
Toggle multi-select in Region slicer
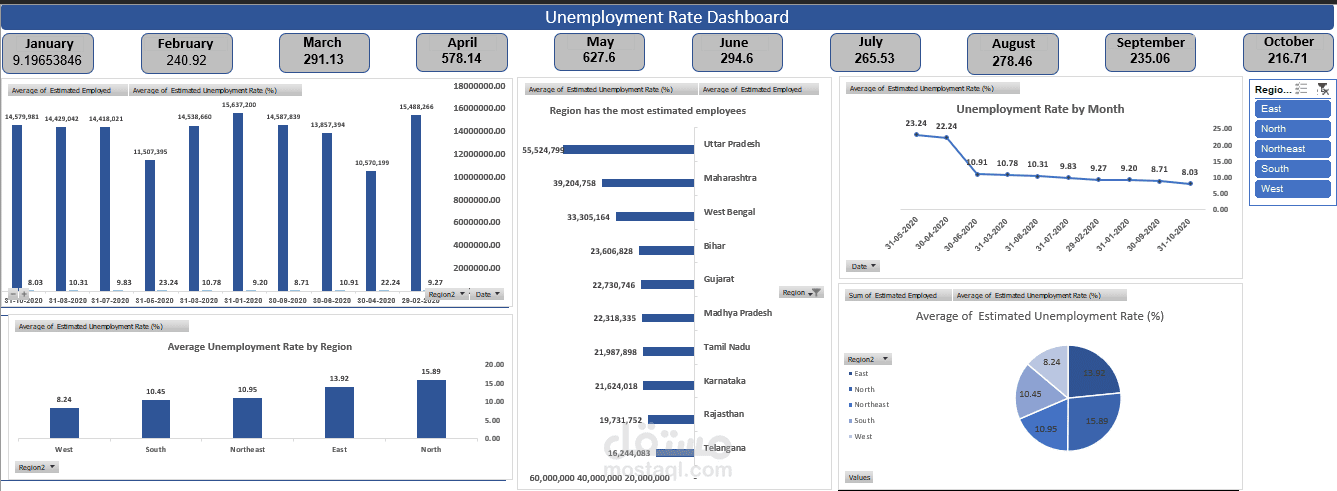(x=1301, y=89)
